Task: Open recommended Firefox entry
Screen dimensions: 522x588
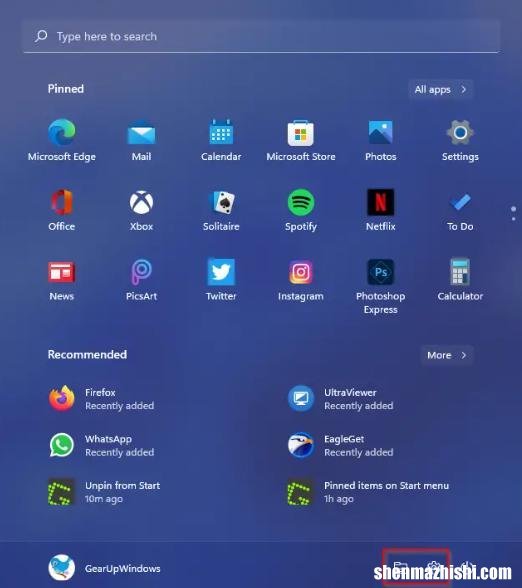Action: [101, 399]
